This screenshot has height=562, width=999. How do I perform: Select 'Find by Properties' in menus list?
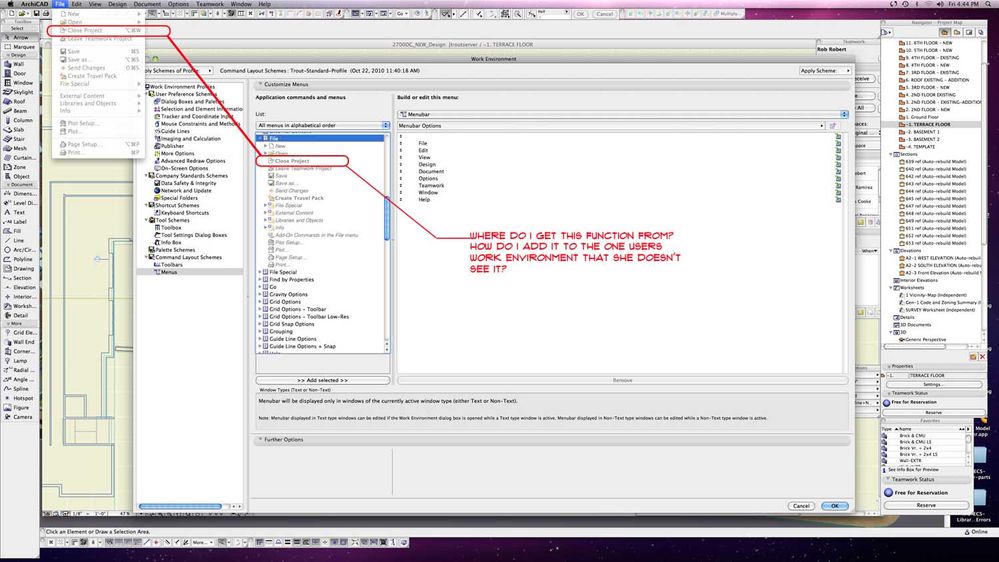(x=291, y=280)
